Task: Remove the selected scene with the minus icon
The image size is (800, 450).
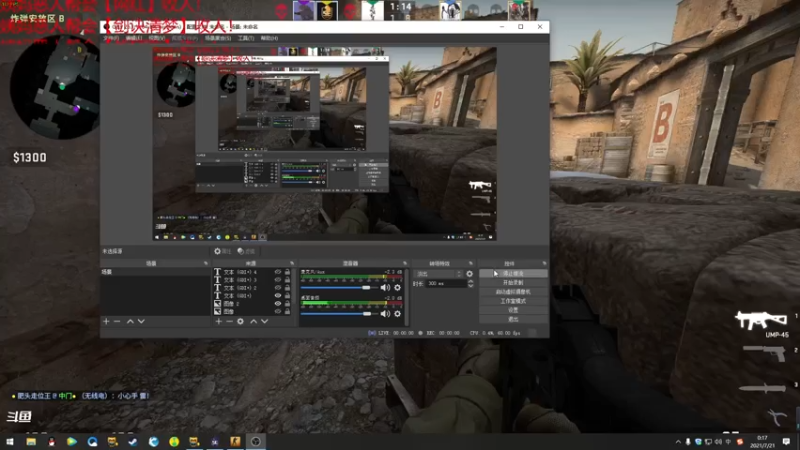Action: click(x=117, y=321)
